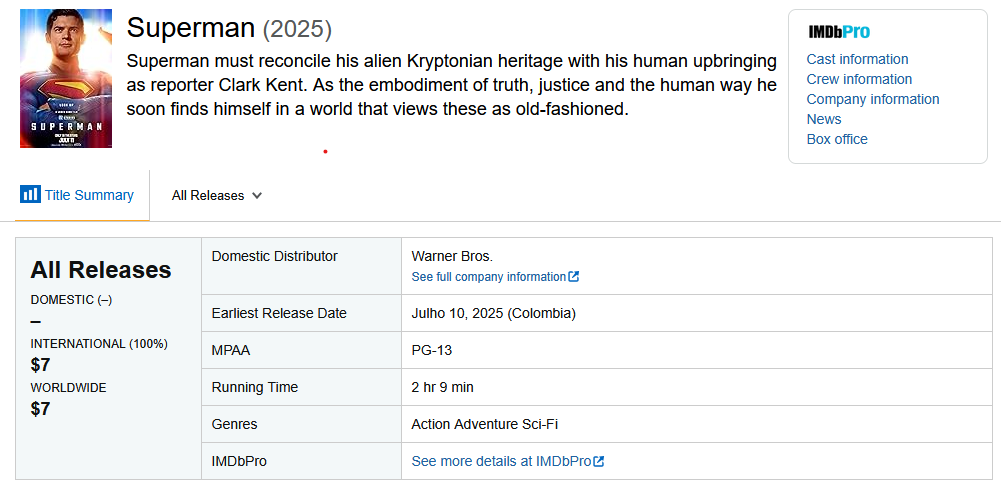Open the Superman movie poster thumbnail
The height and width of the screenshot is (488, 1001).
(x=66, y=79)
